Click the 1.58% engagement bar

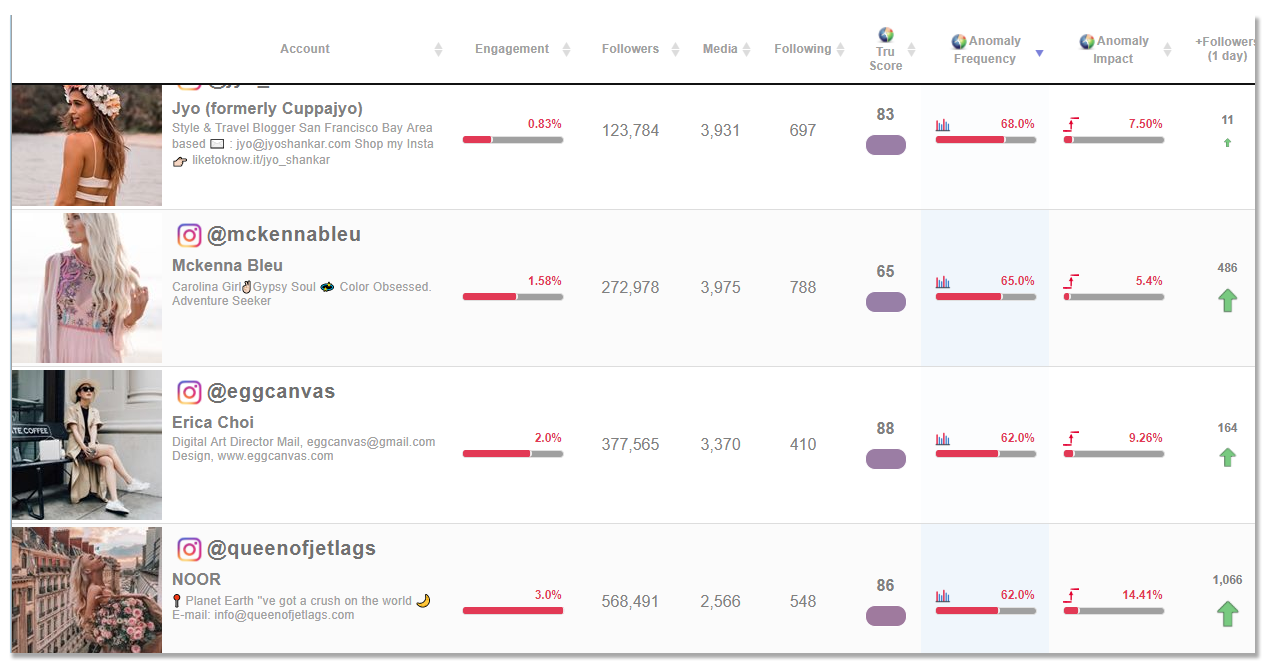pyautogui.click(x=513, y=297)
